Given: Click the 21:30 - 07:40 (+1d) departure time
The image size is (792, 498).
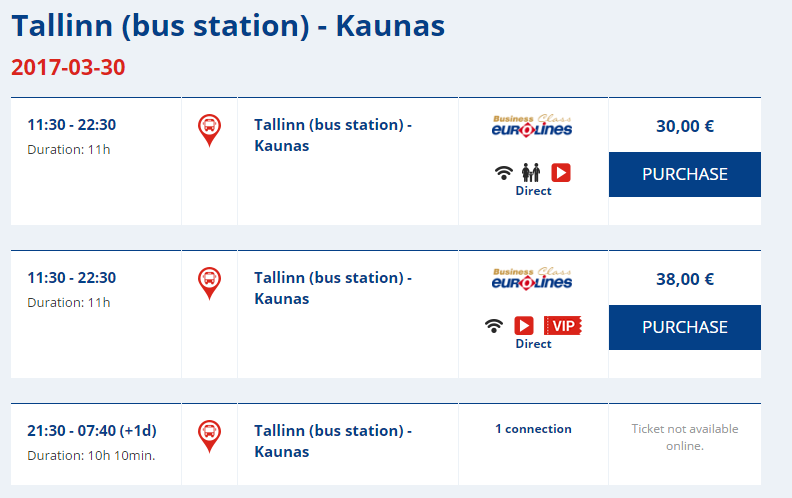Looking at the screenshot, I should click(x=92, y=431).
